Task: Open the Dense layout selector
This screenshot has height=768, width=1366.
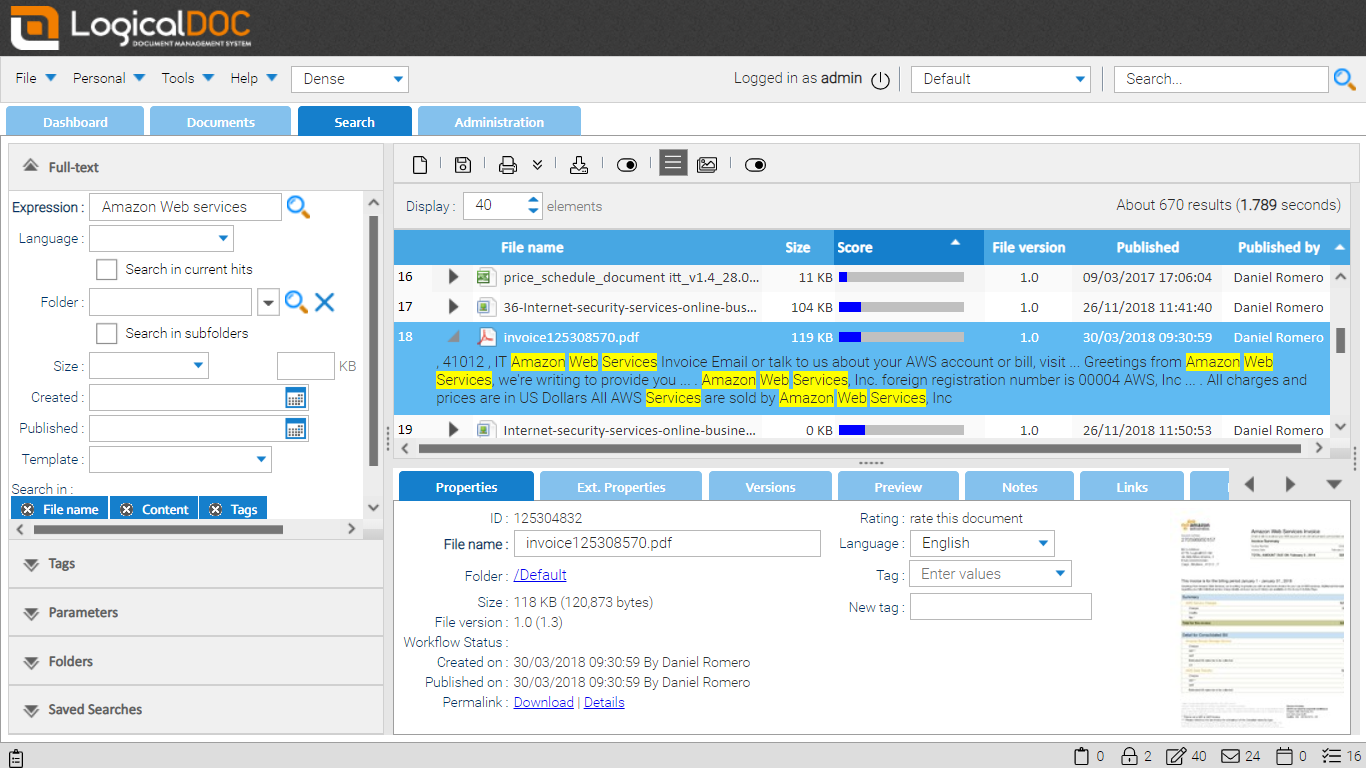Action: click(x=349, y=79)
